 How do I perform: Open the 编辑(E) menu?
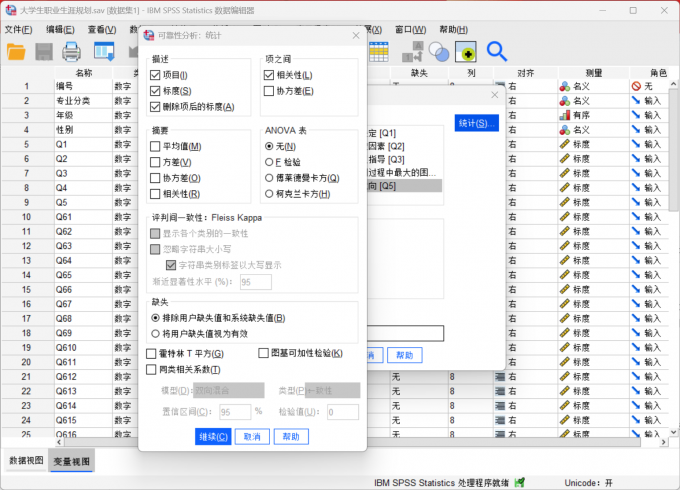60,29
